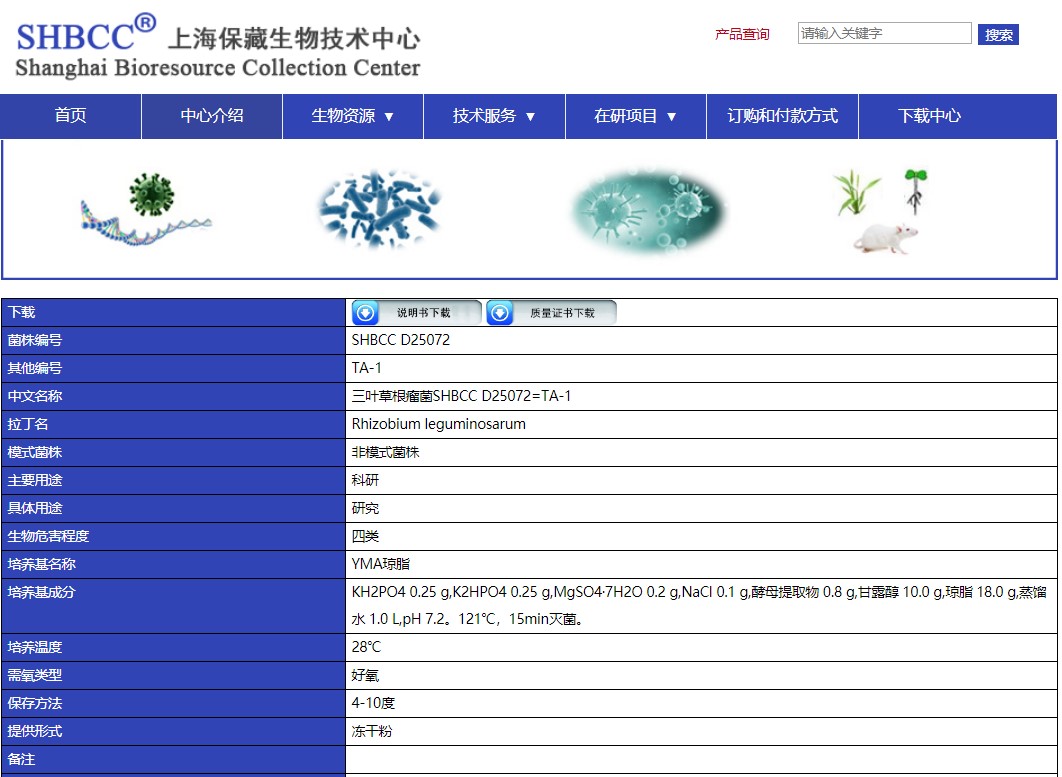Click the 科研 main use value

point(365,480)
